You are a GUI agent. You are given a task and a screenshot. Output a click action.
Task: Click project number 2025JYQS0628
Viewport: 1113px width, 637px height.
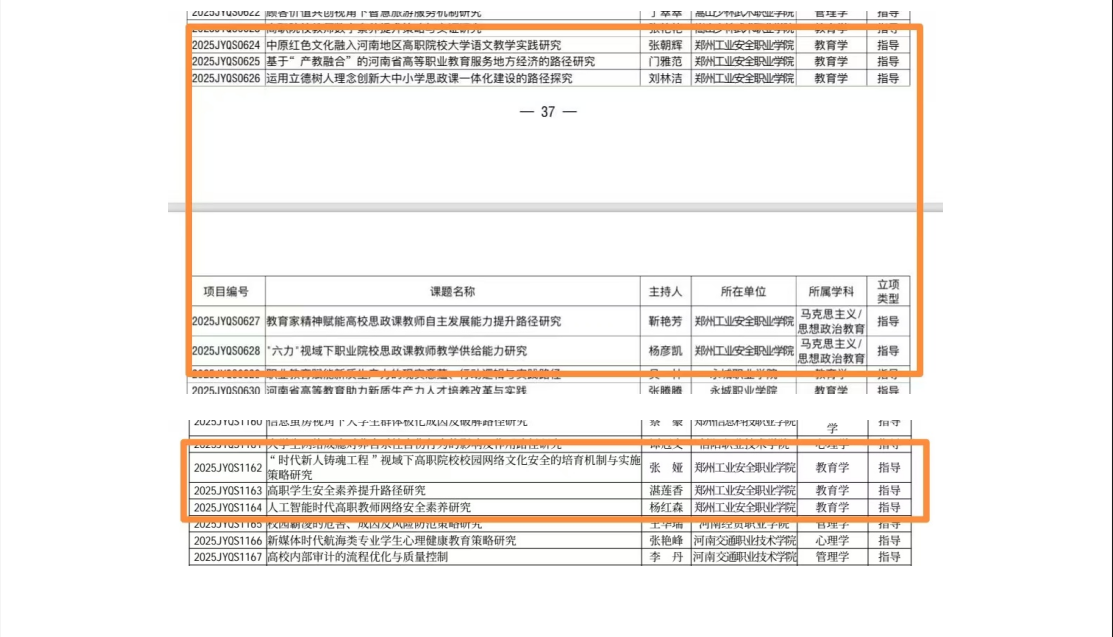pos(226,351)
